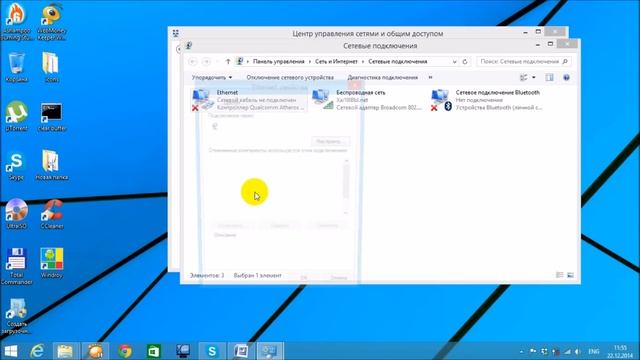Click Сетевые подключения breadcrumb
The image size is (640, 360).
[x=398, y=62]
